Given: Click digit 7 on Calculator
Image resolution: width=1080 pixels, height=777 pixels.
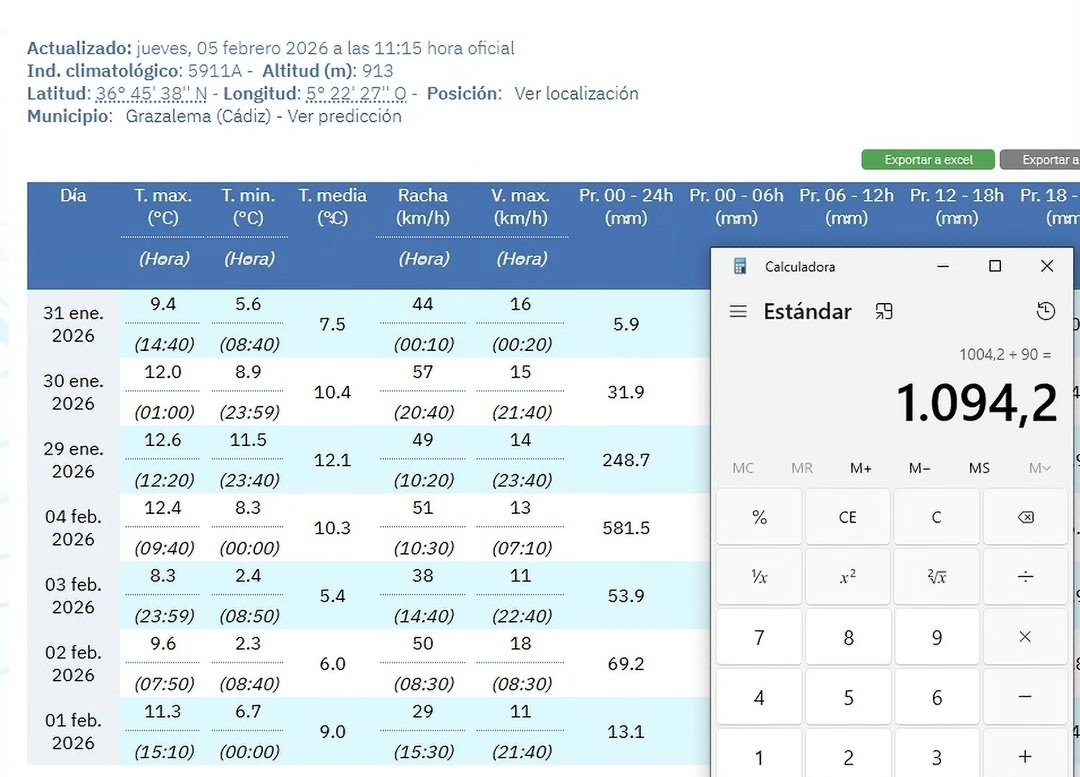Looking at the screenshot, I should coord(759,637).
